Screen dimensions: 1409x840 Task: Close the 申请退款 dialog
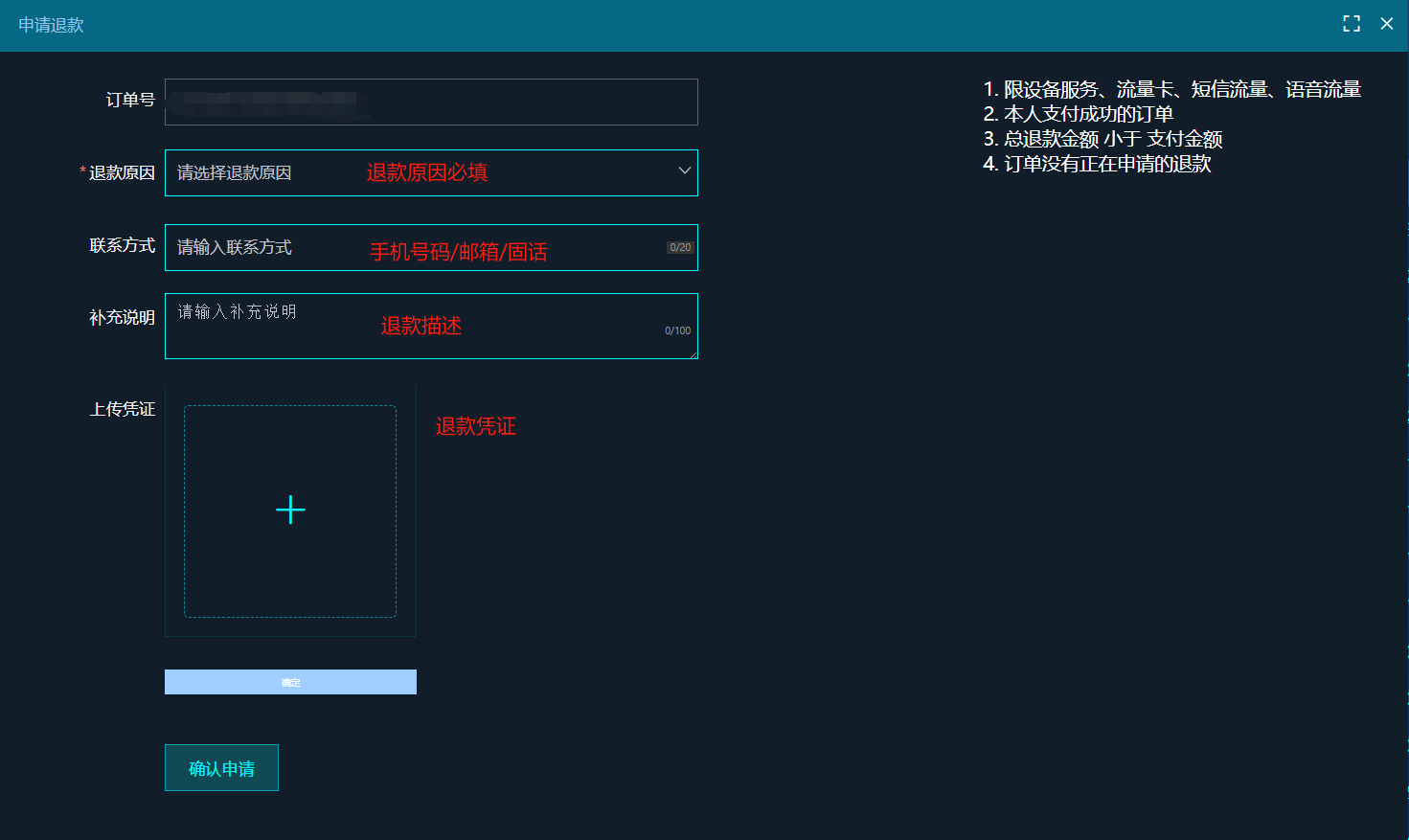(x=1386, y=24)
